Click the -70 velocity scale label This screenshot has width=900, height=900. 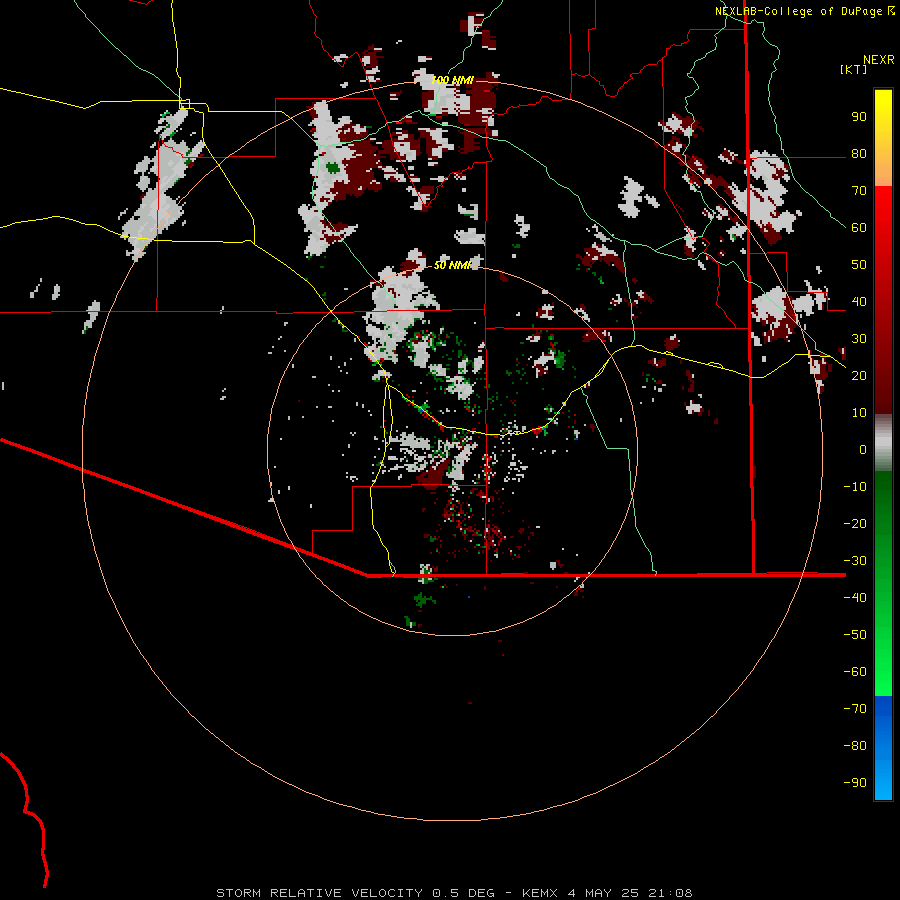tap(855, 709)
